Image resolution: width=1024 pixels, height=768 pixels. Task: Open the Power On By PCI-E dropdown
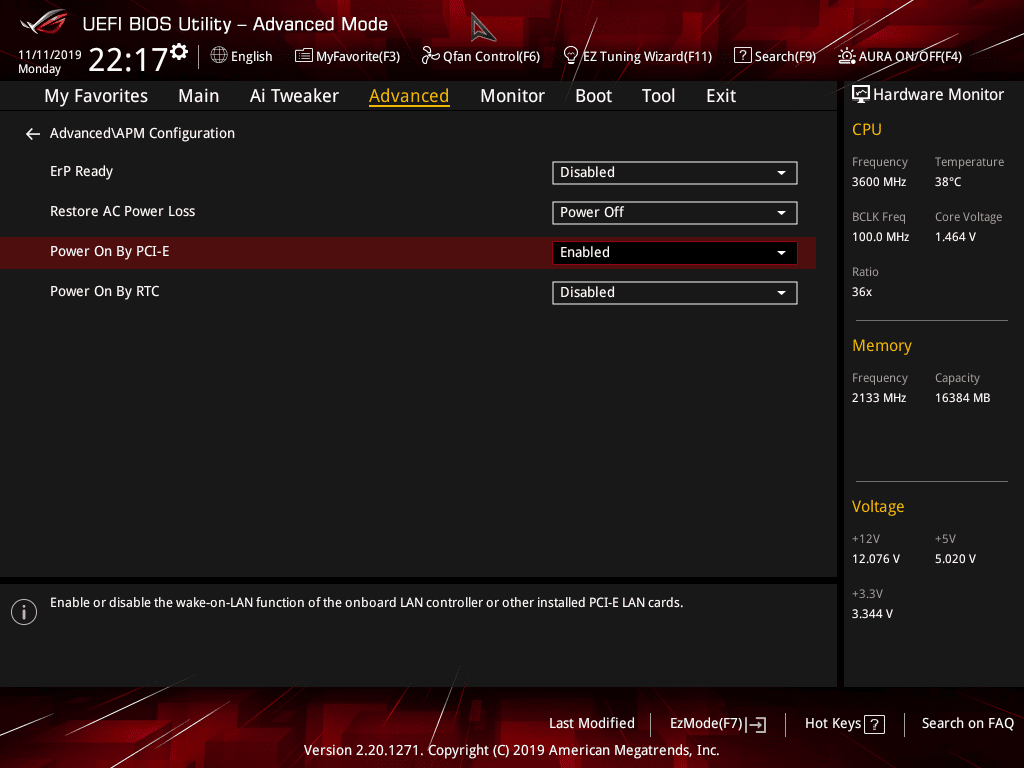tap(675, 253)
